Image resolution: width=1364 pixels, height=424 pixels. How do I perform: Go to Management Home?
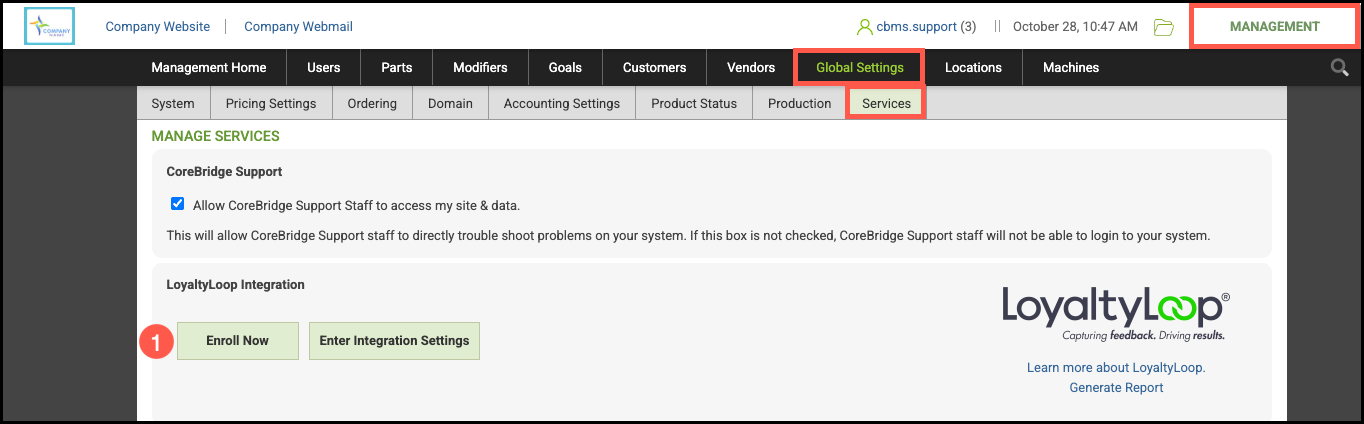pos(209,68)
